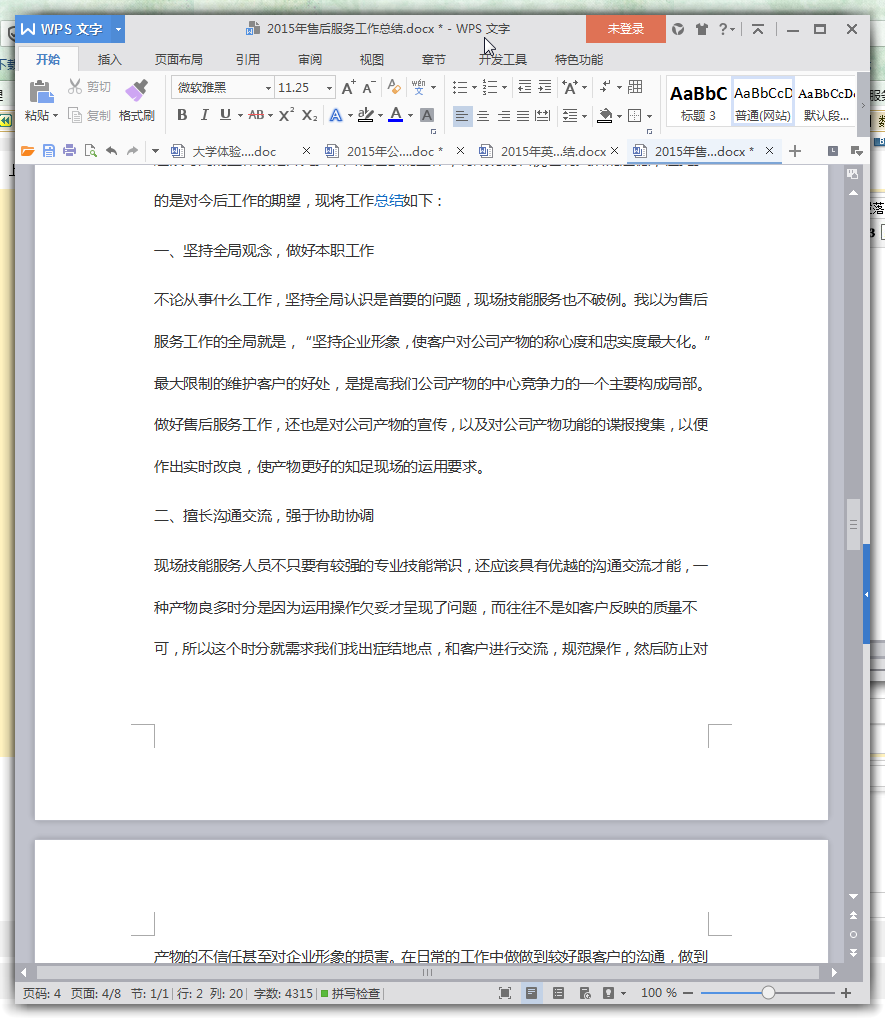Increase font size with A+ icon
Image resolution: width=885 pixels, height=1019 pixels.
(x=348, y=87)
